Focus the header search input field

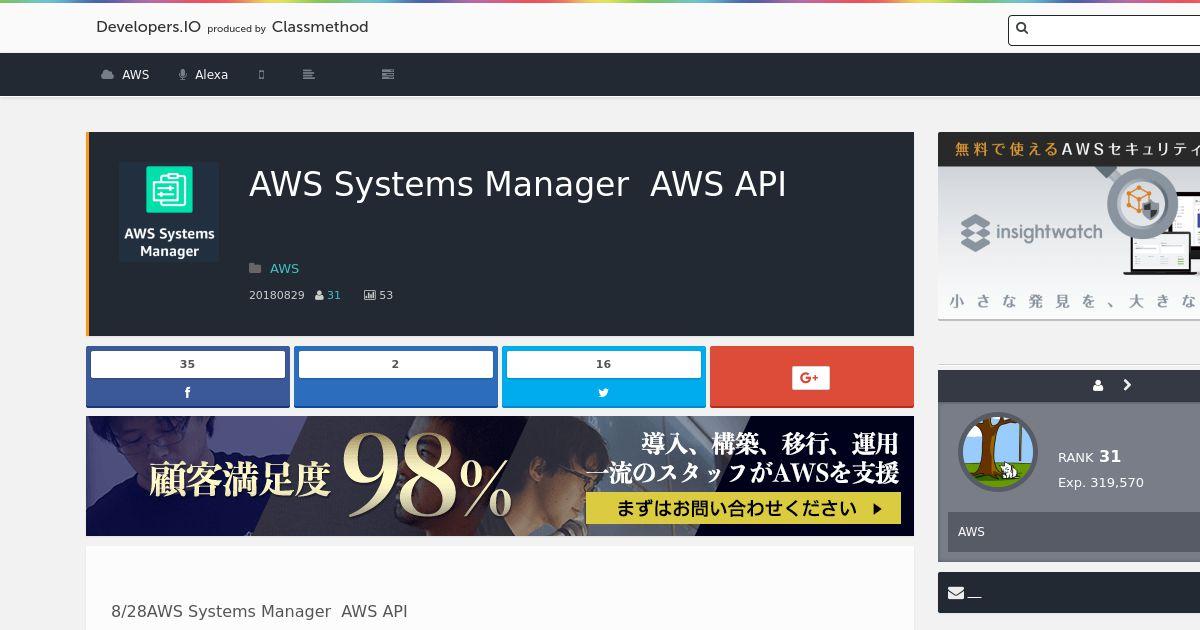[1104, 30]
